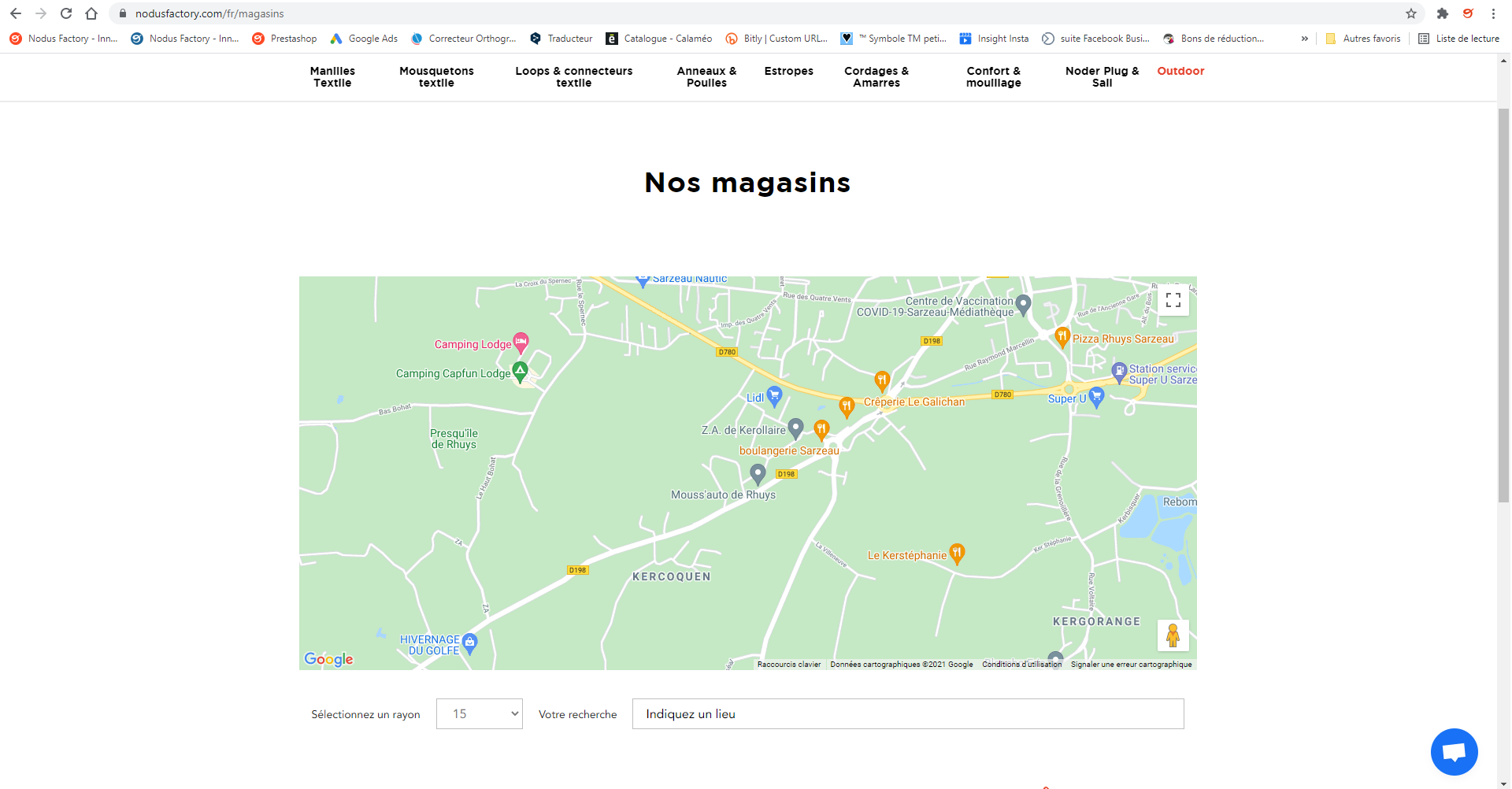Open the Traducteur bookmark
The width and height of the screenshot is (1512, 789).
point(561,39)
